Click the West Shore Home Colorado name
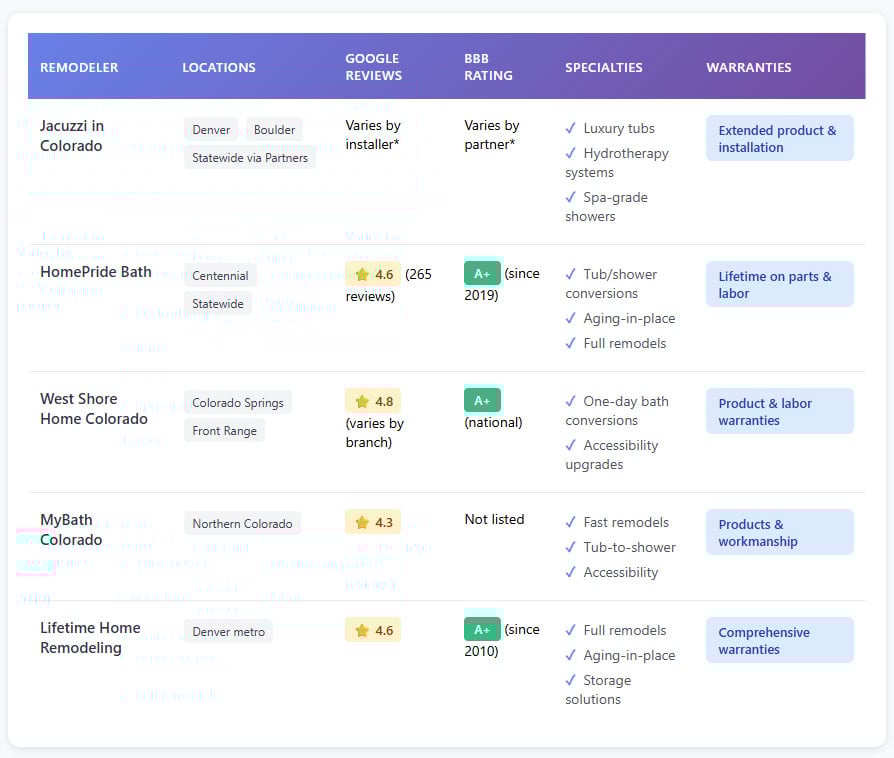The width and height of the screenshot is (894, 758). (93, 409)
